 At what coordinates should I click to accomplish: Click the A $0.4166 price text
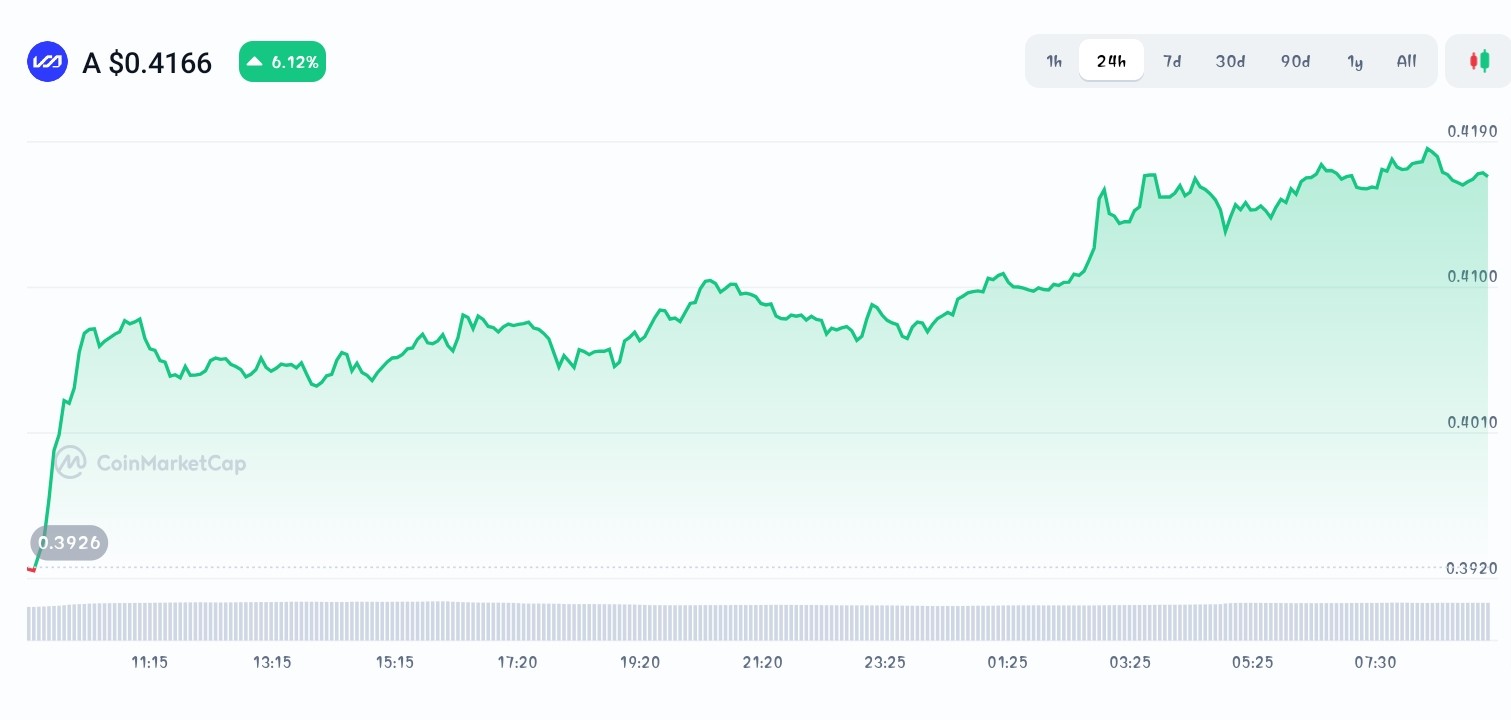click(147, 62)
